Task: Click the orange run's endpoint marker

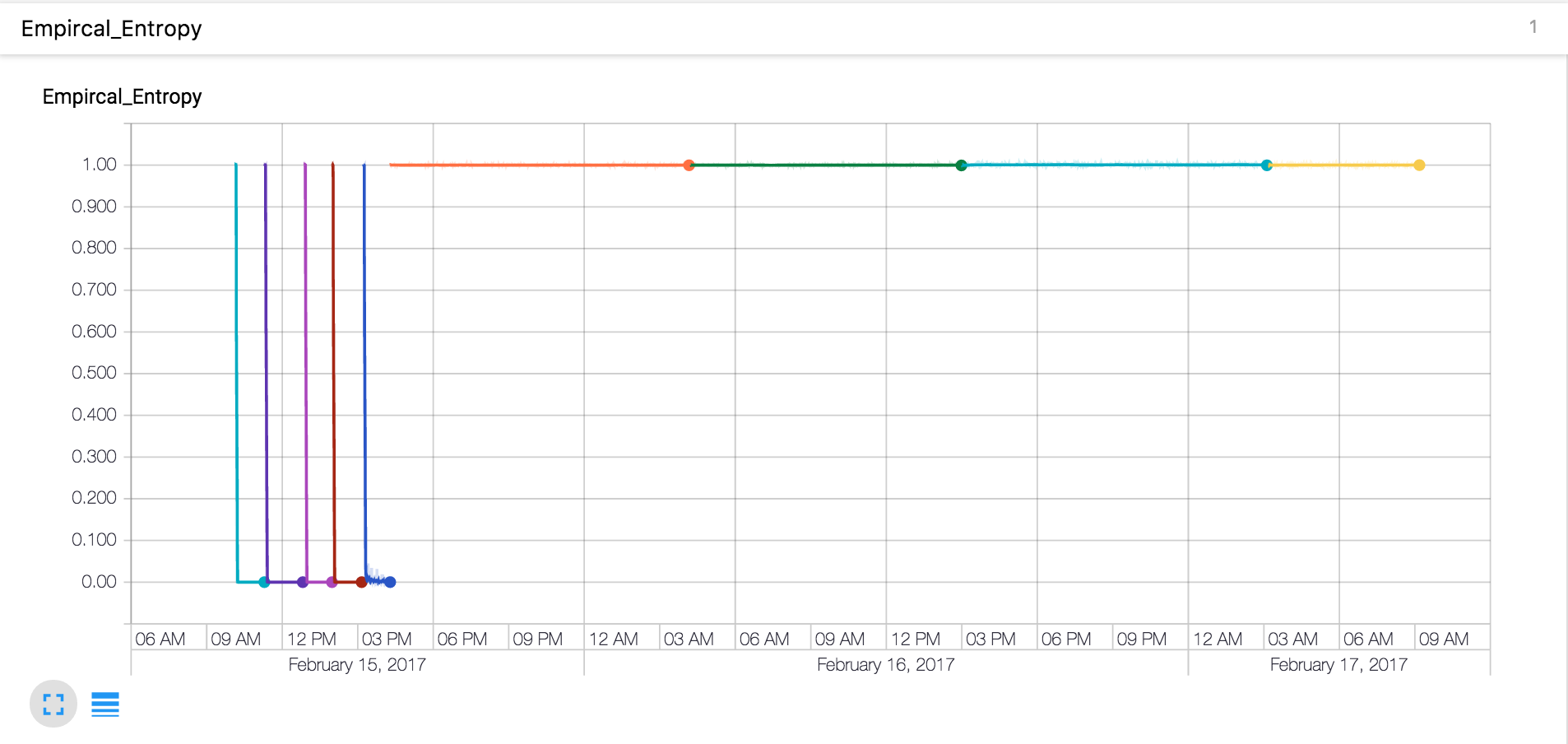Action: pyautogui.click(x=689, y=165)
